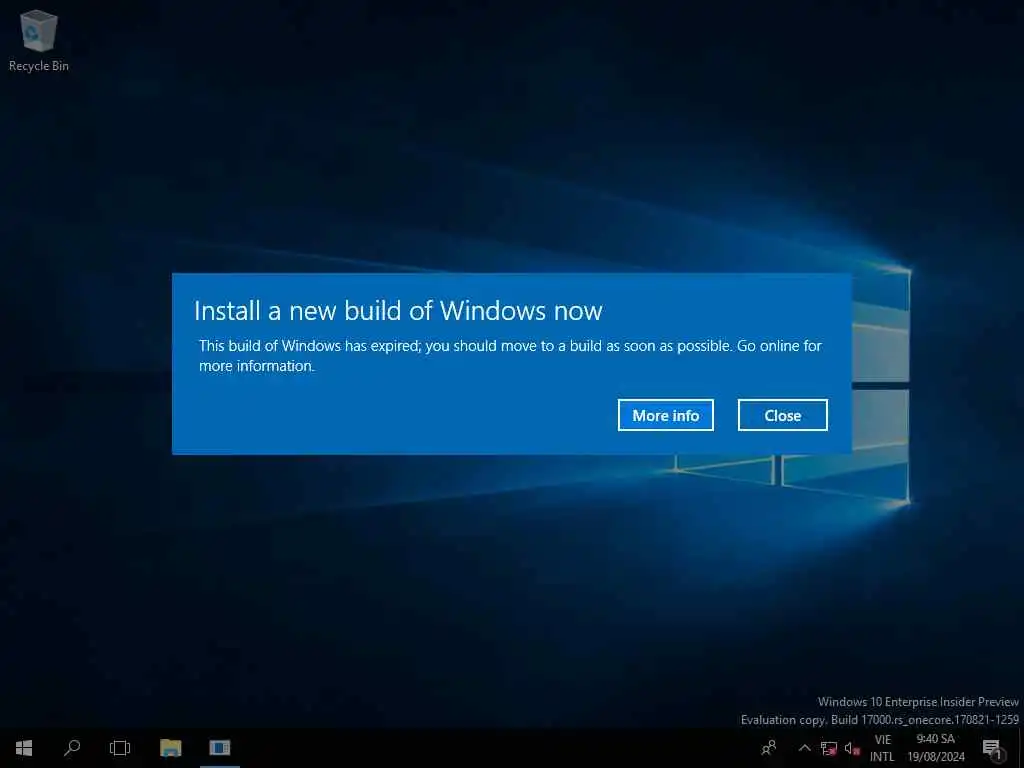
Task: Open the Action Center notifications icon
Action: point(991,748)
